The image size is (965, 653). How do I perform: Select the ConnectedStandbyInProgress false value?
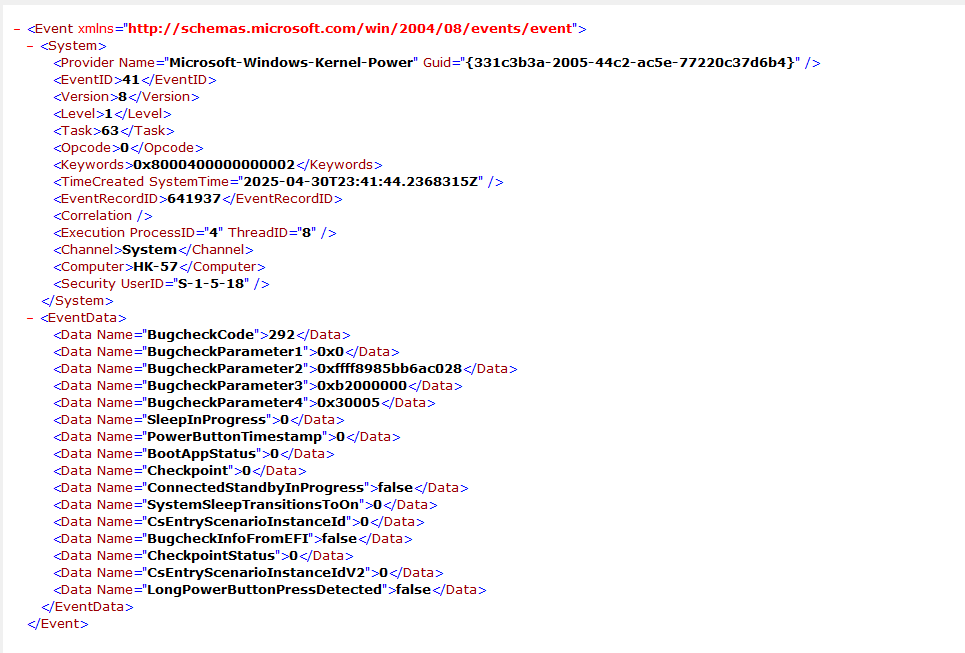pos(395,488)
